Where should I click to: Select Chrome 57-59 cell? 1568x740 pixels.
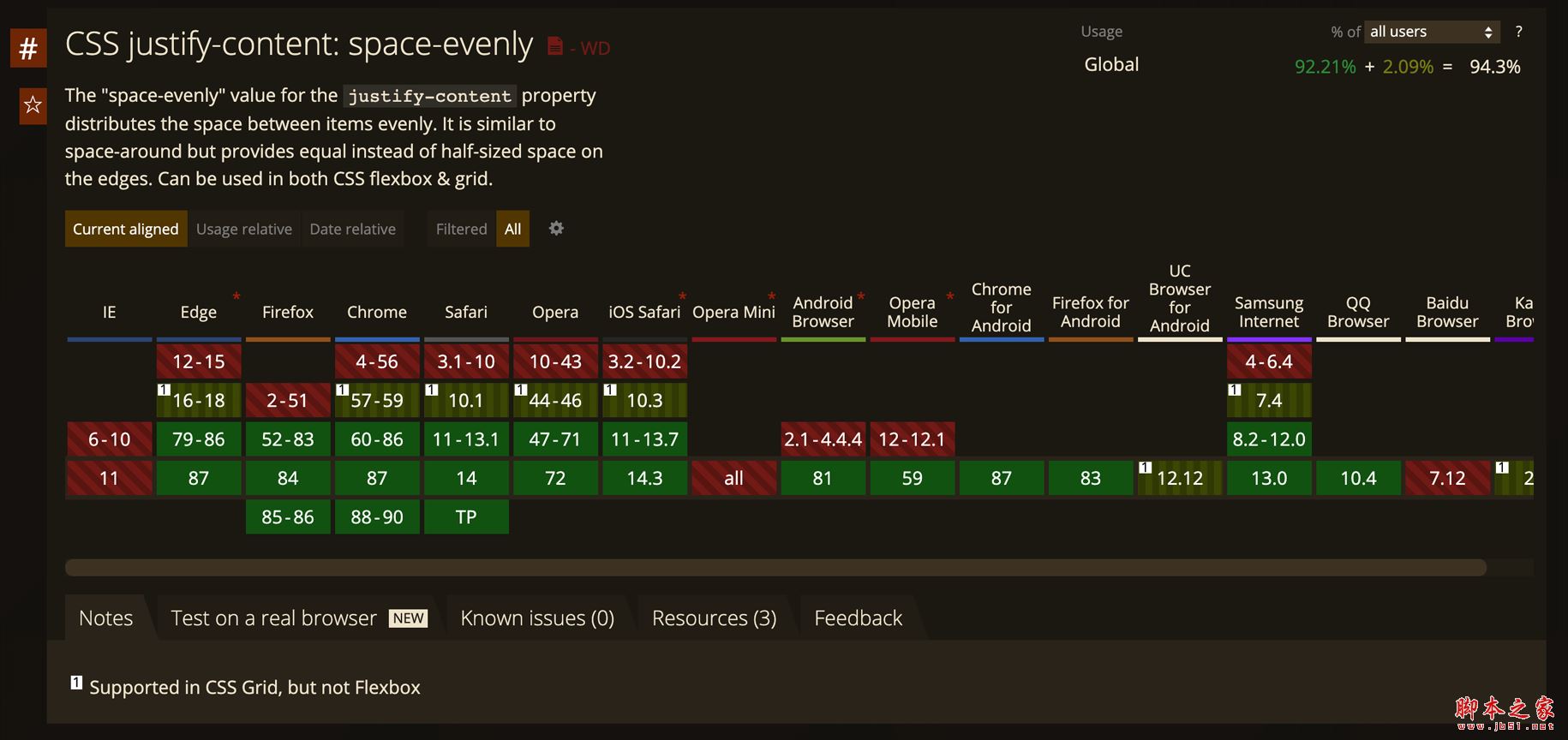377,400
